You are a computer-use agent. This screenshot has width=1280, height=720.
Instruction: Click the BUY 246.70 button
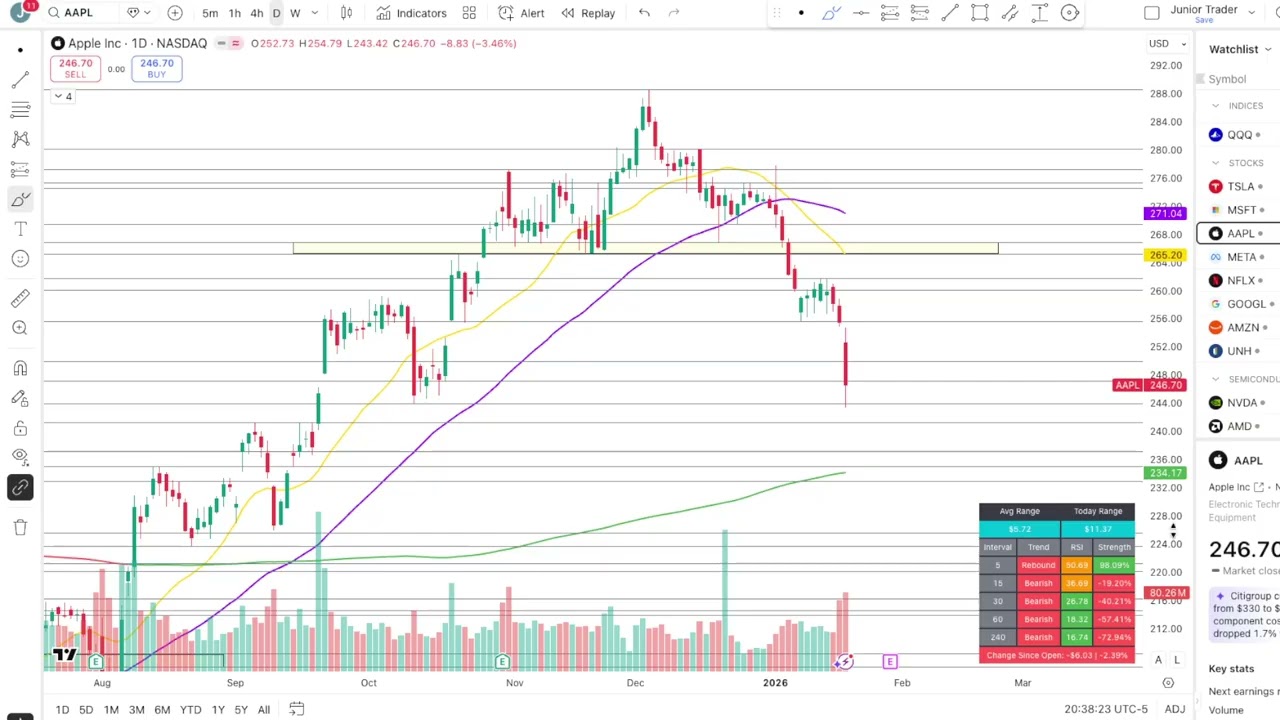[157, 68]
